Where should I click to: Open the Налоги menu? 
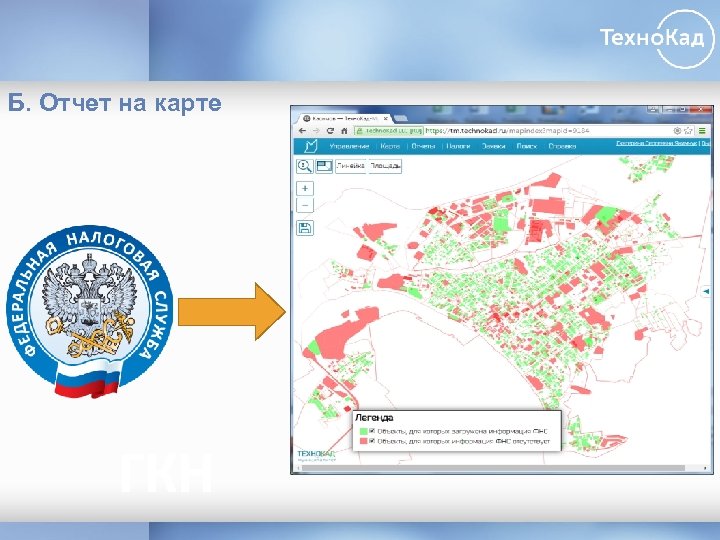click(458, 146)
